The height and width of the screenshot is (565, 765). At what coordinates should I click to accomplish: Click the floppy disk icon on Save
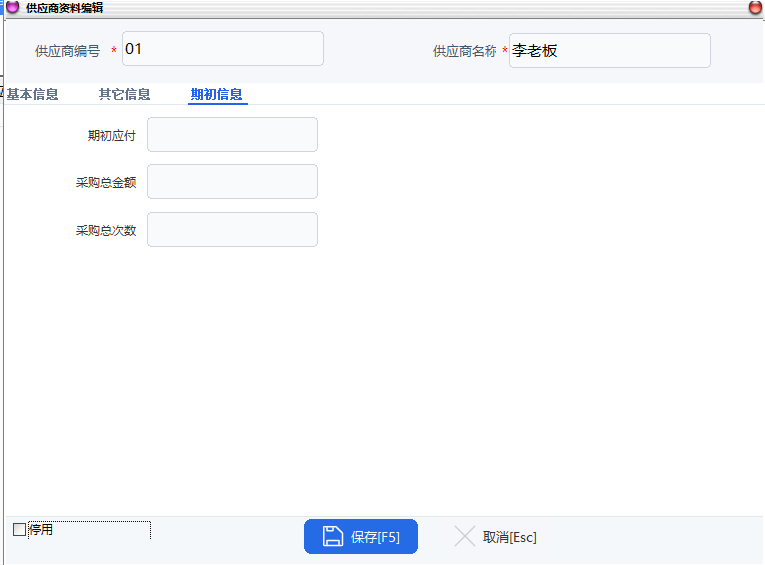coord(333,537)
